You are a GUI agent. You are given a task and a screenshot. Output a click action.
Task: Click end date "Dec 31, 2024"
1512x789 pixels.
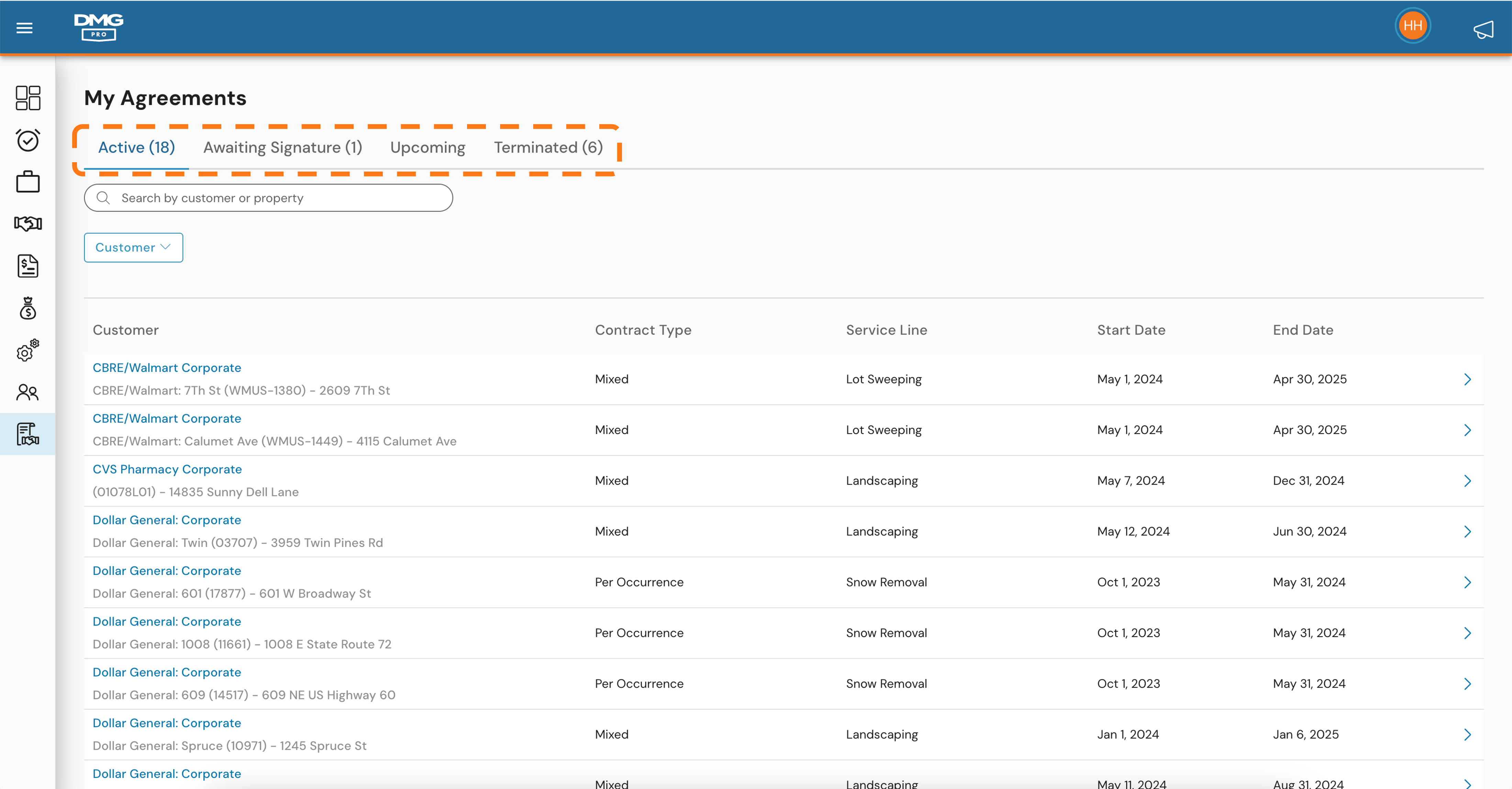[1308, 481]
